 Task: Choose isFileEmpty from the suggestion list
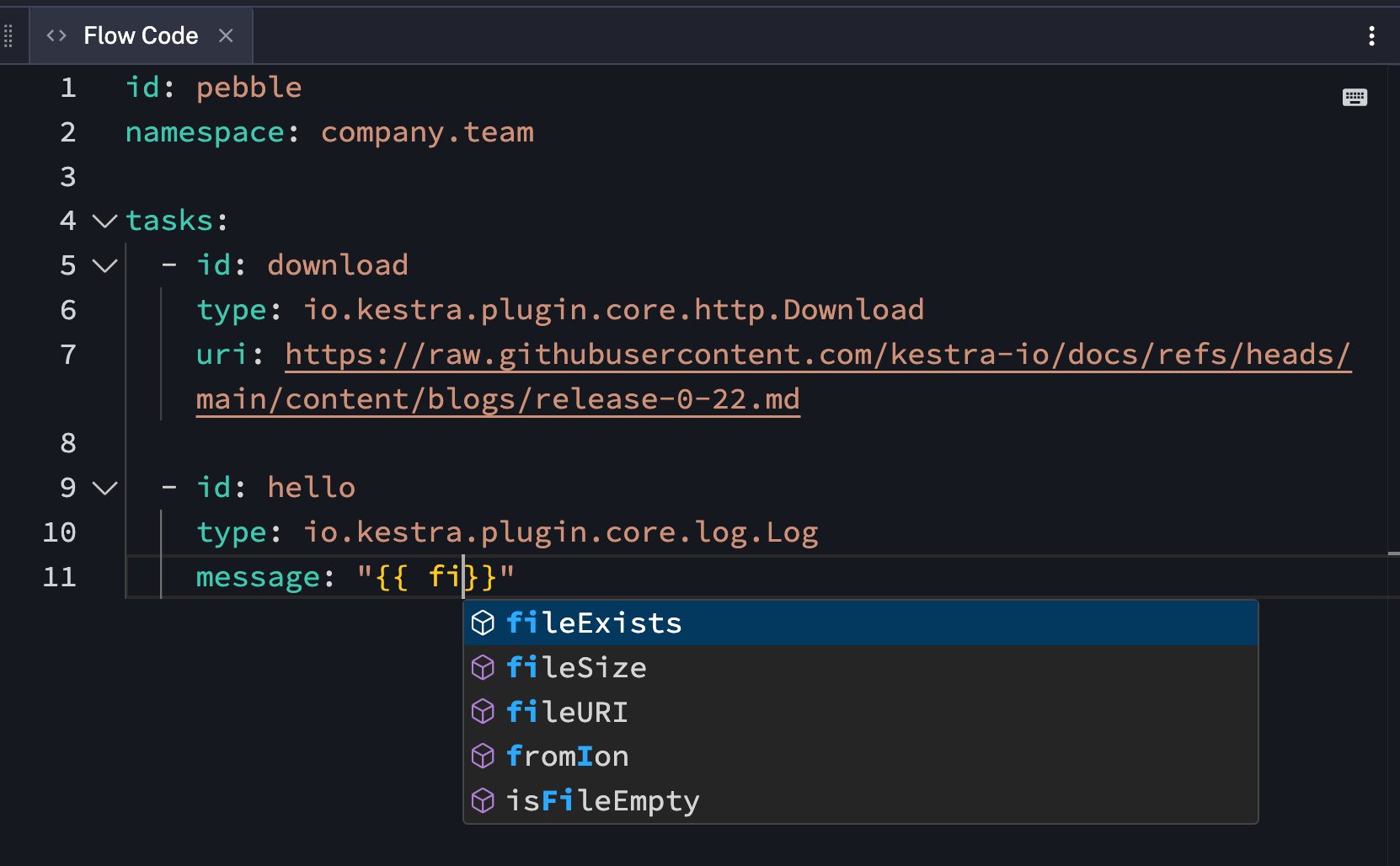pyautogui.click(x=602, y=800)
